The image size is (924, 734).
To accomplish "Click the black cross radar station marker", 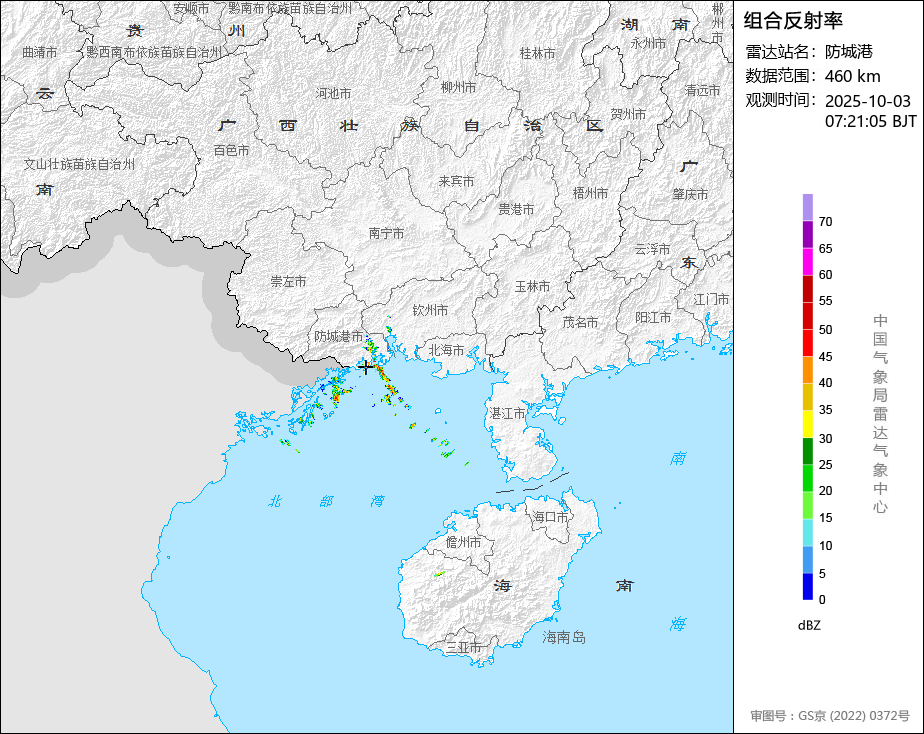I will 365,367.
